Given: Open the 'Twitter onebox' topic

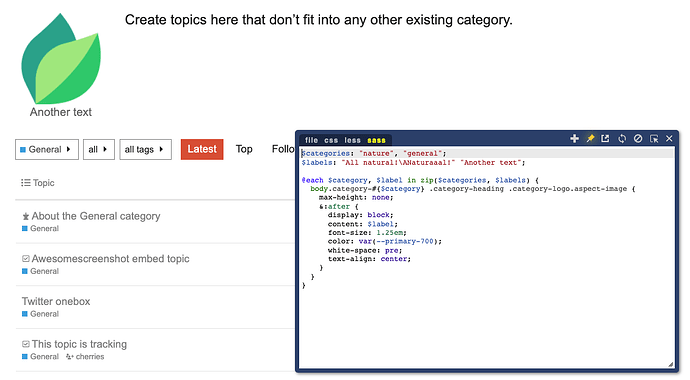Looking at the screenshot, I should coord(56,301).
